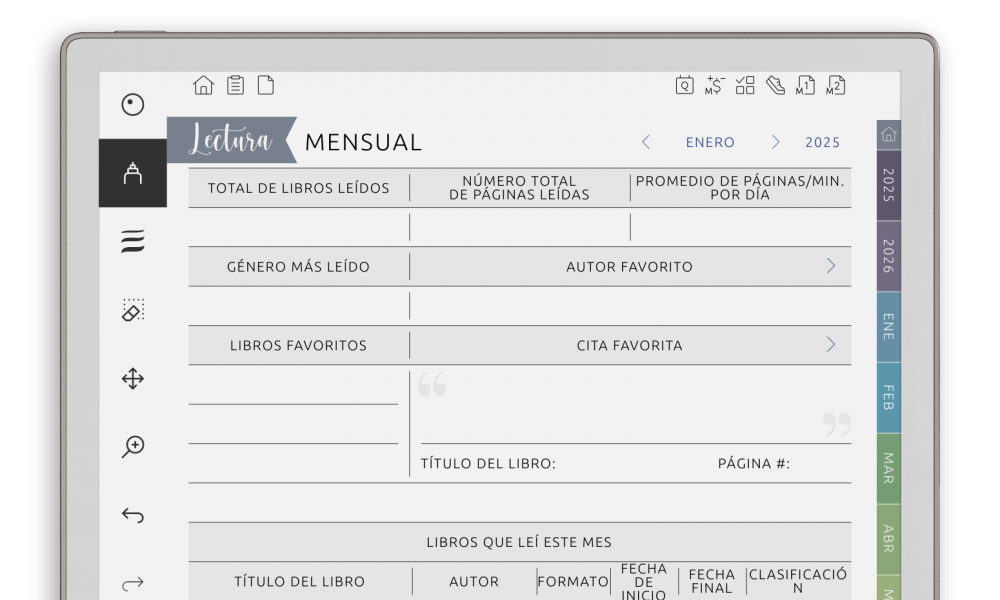
Task: Click the 'FORMATO' column header
Action: coord(573,582)
